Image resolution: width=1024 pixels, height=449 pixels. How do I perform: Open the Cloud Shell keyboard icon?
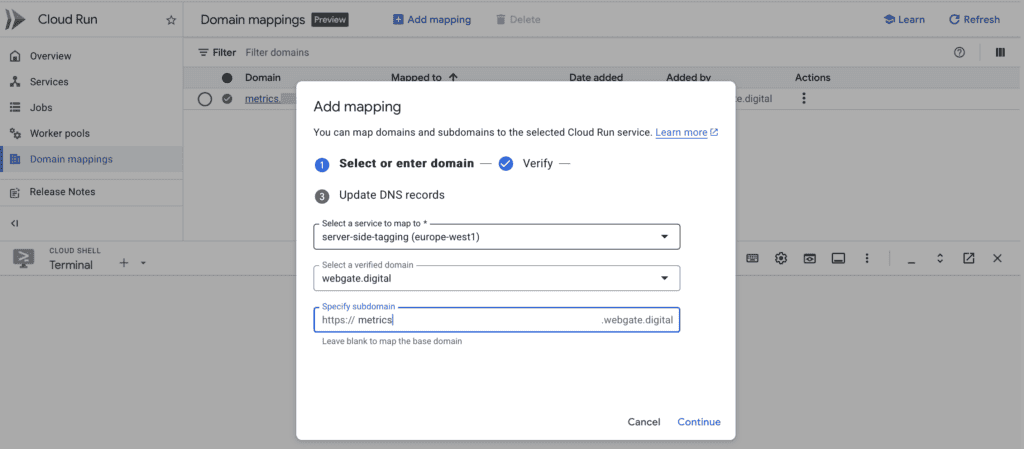752,258
